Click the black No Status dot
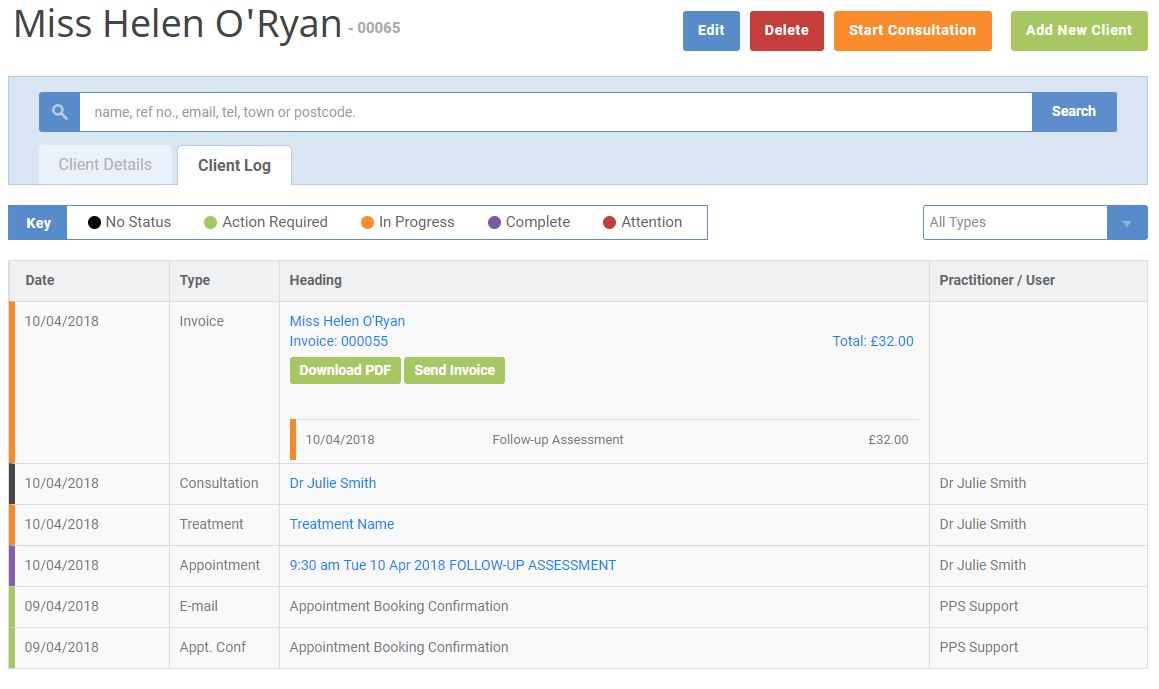 (94, 223)
